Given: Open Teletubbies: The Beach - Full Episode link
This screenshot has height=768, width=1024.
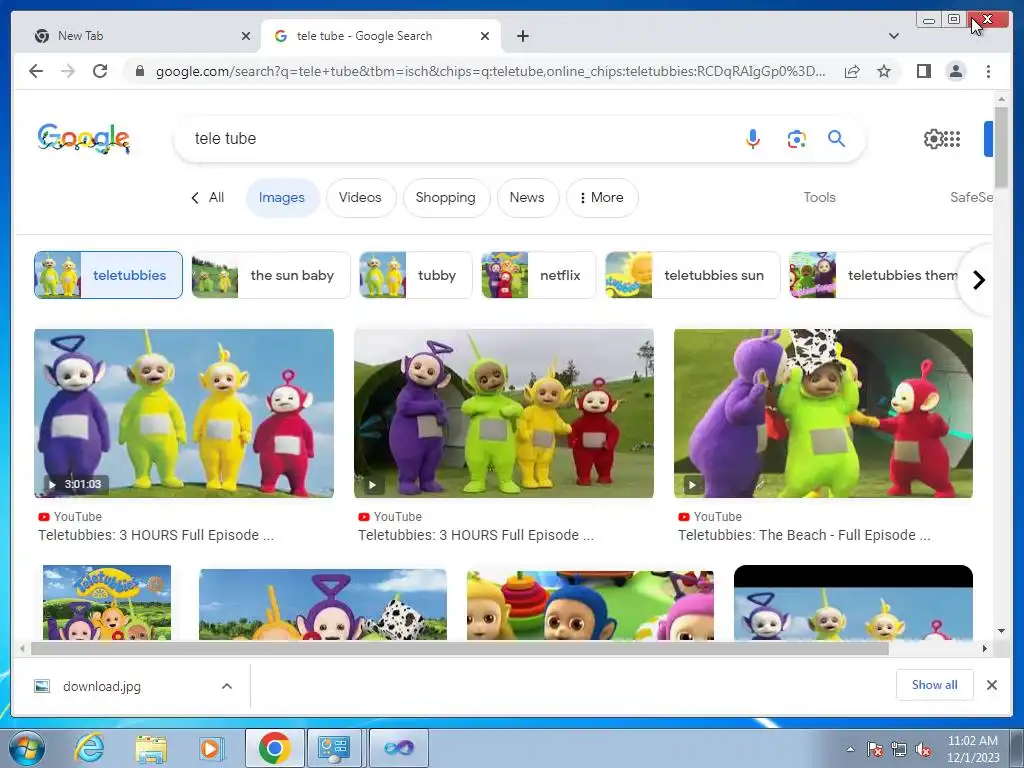Looking at the screenshot, I should (x=804, y=535).
